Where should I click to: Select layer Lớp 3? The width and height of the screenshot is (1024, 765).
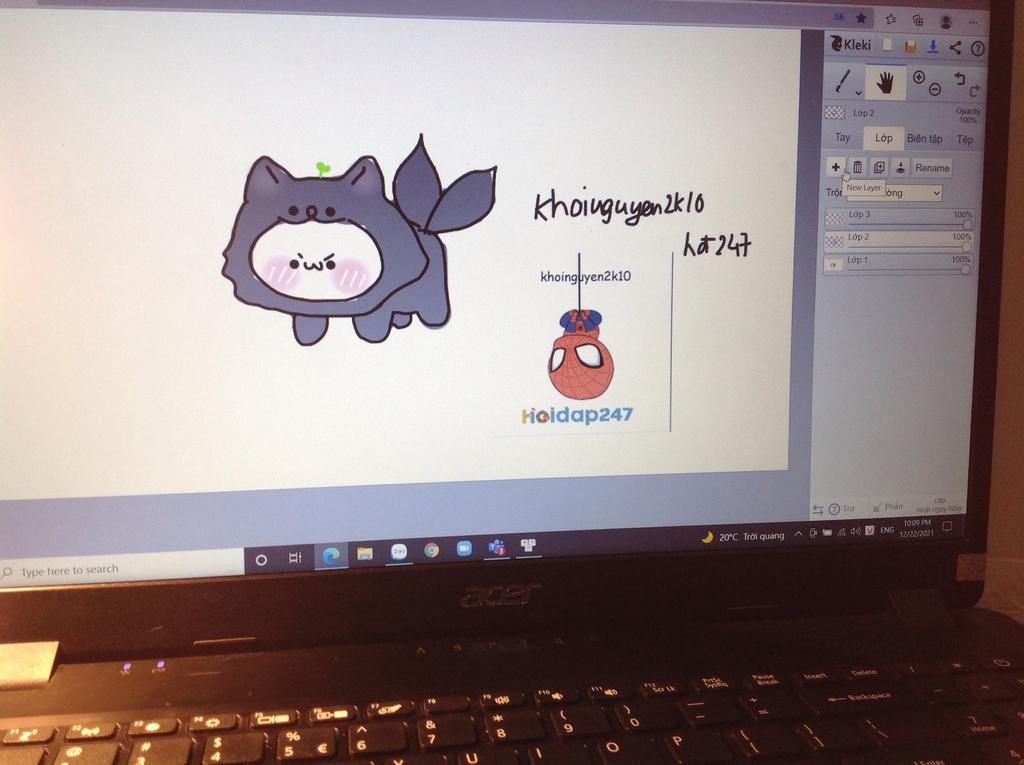point(899,217)
